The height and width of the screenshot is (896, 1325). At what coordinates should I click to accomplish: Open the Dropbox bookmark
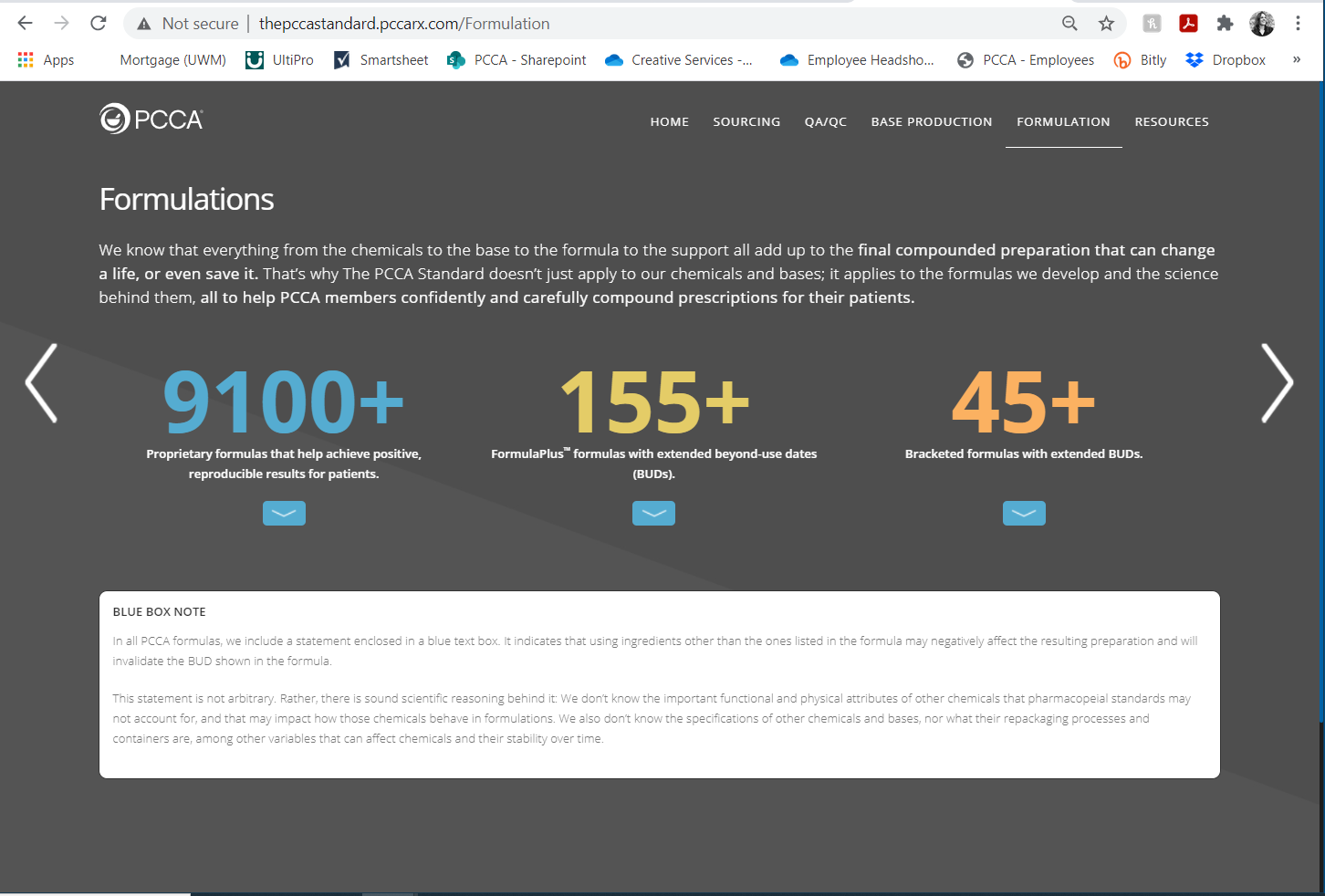click(x=1226, y=60)
